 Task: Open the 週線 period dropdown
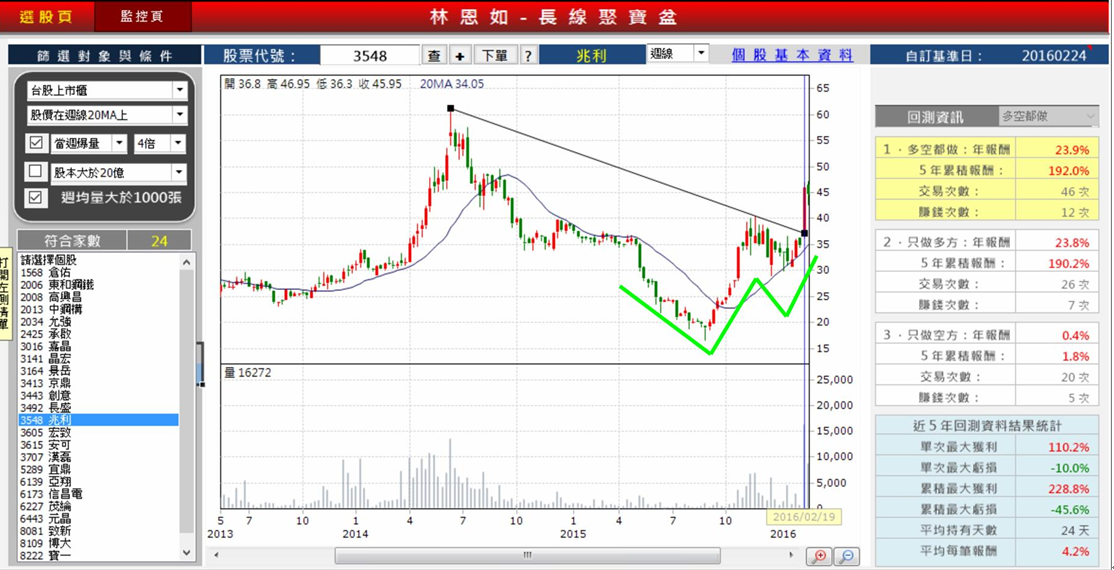tap(701, 54)
